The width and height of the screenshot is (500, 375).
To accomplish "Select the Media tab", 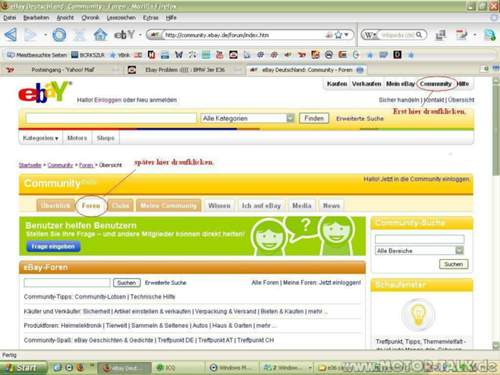I will tap(302, 205).
